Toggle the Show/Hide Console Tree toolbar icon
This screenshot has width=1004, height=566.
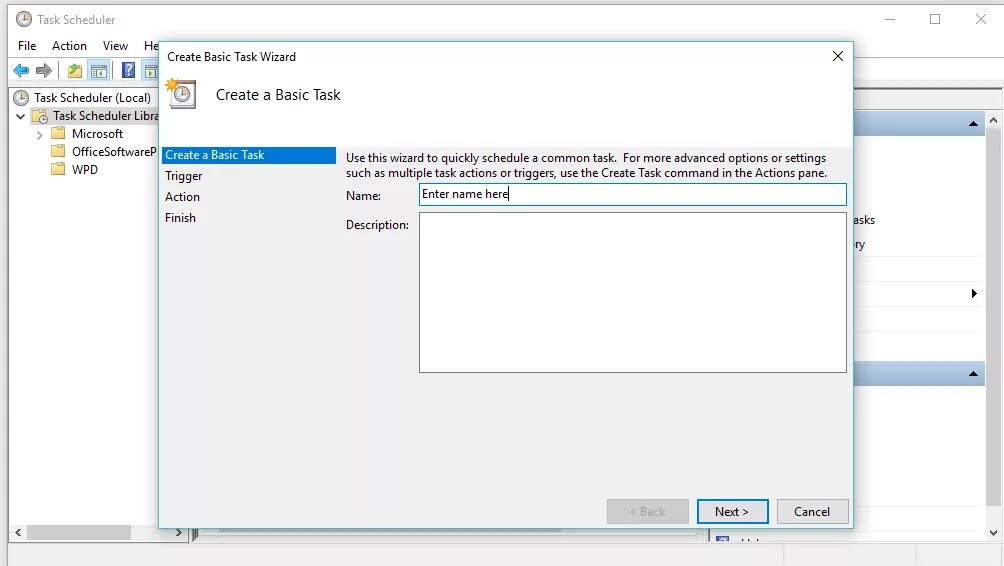[x=99, y=70]
